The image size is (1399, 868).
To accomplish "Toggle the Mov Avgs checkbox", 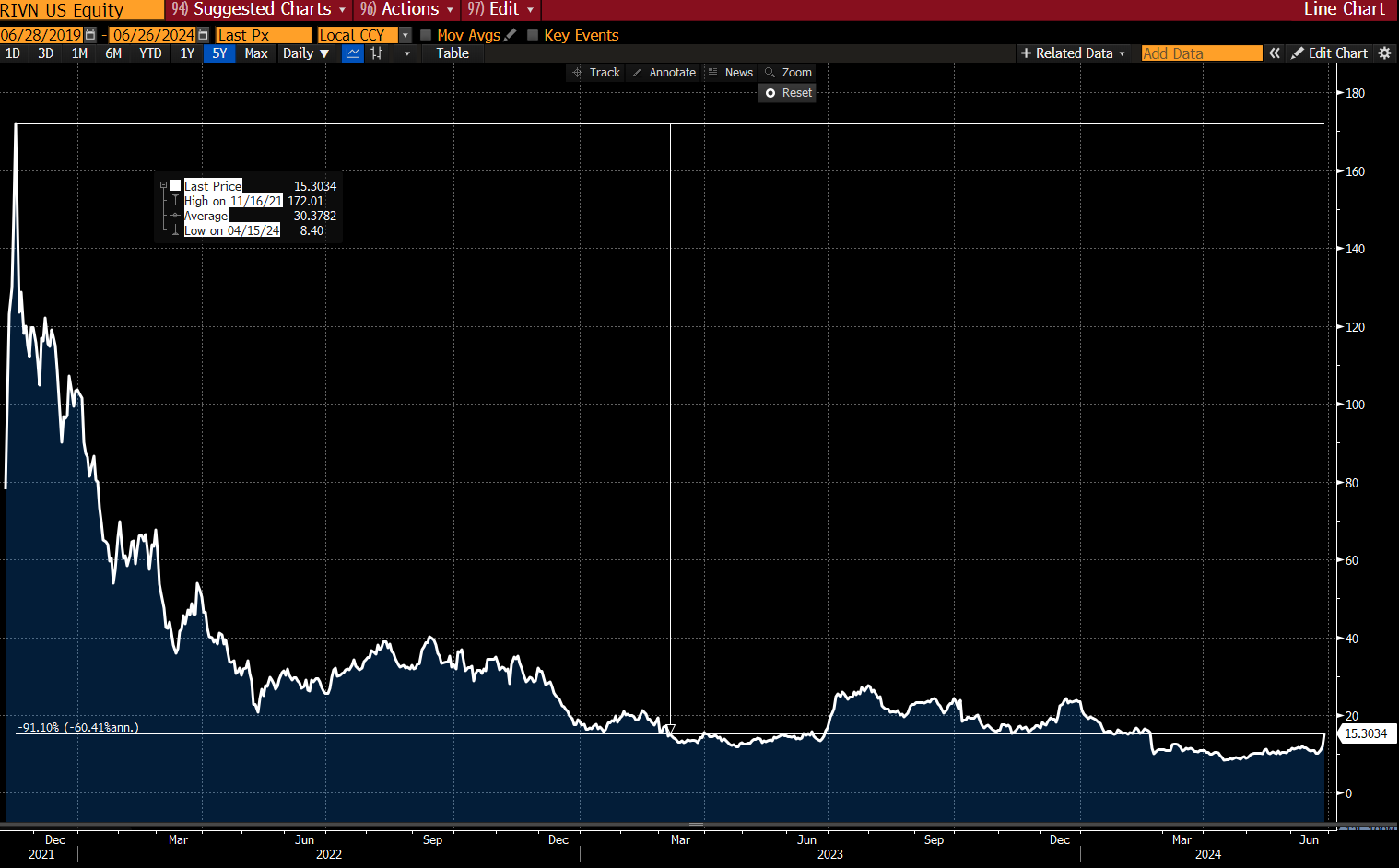I will (x=426, y=35).
